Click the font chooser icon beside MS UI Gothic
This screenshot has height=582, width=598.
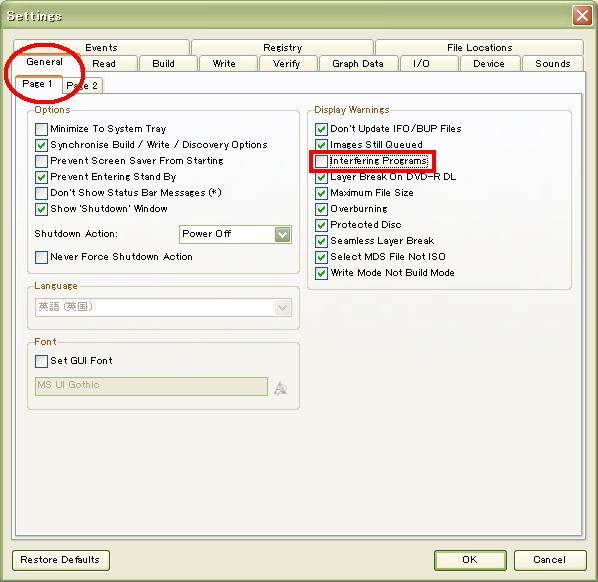pos(281,387)
